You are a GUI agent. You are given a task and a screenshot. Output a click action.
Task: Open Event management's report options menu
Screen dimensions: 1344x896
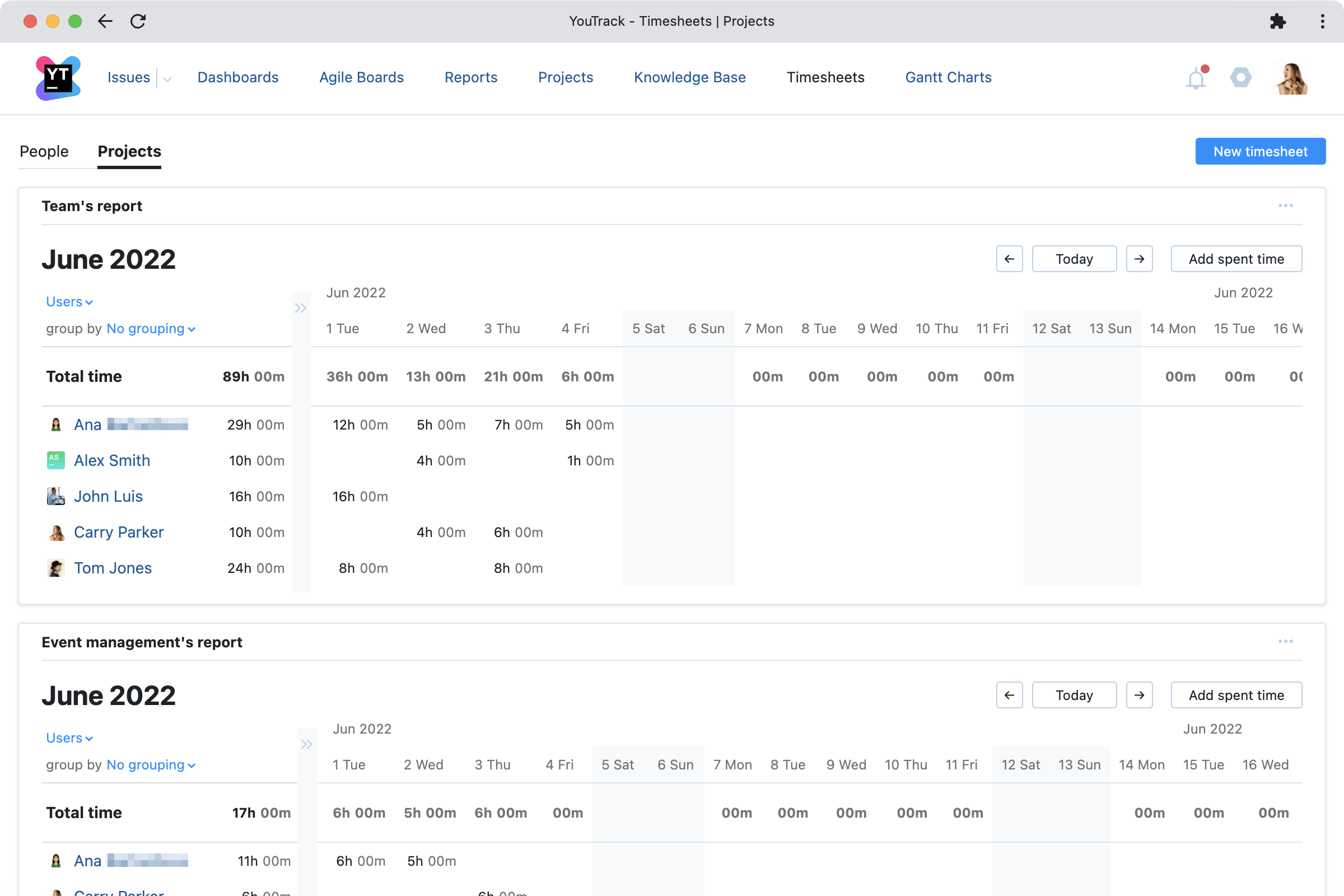(1286, 641)
